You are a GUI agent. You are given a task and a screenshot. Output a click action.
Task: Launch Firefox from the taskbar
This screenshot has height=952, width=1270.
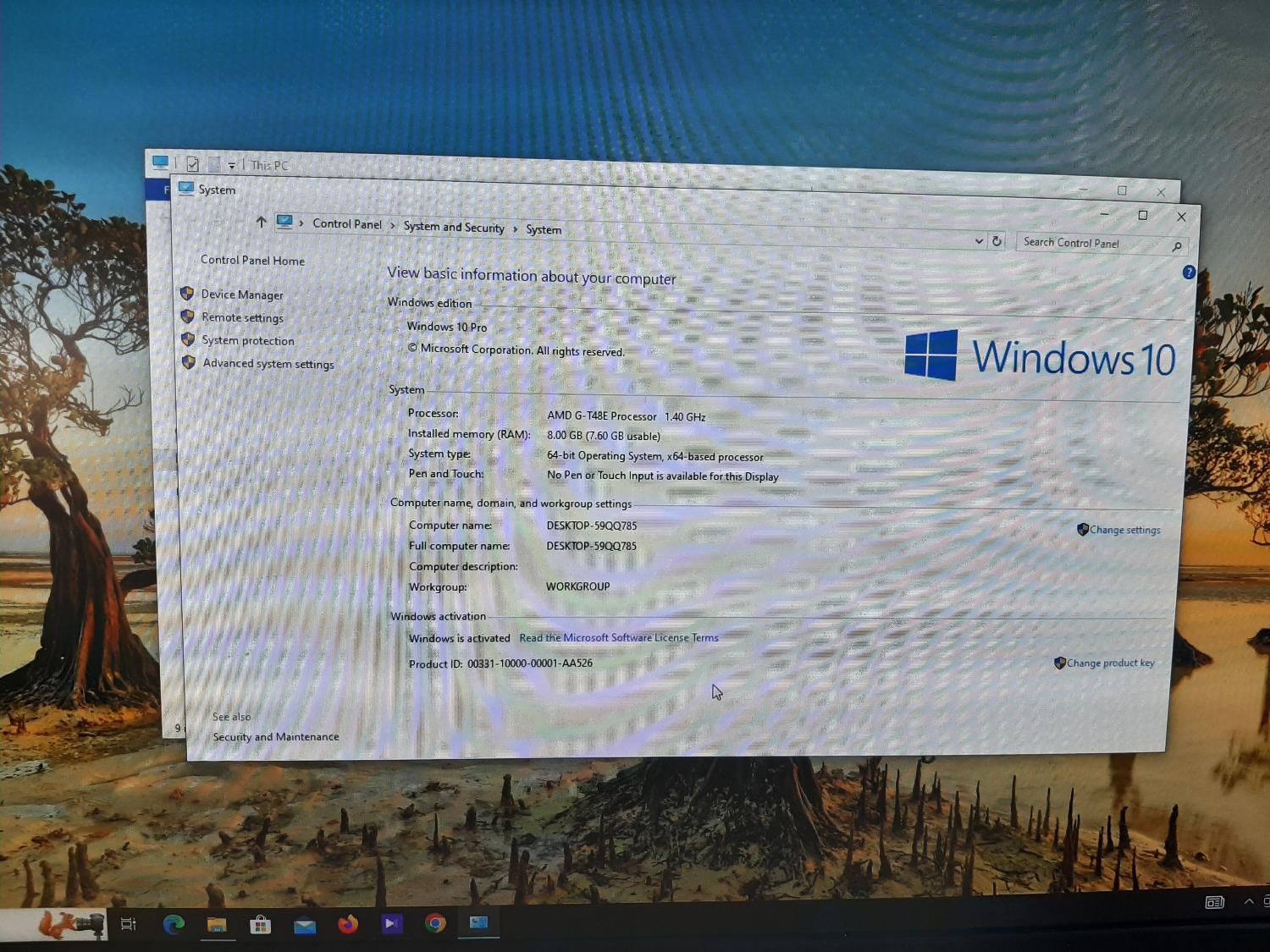pos(348,924)
